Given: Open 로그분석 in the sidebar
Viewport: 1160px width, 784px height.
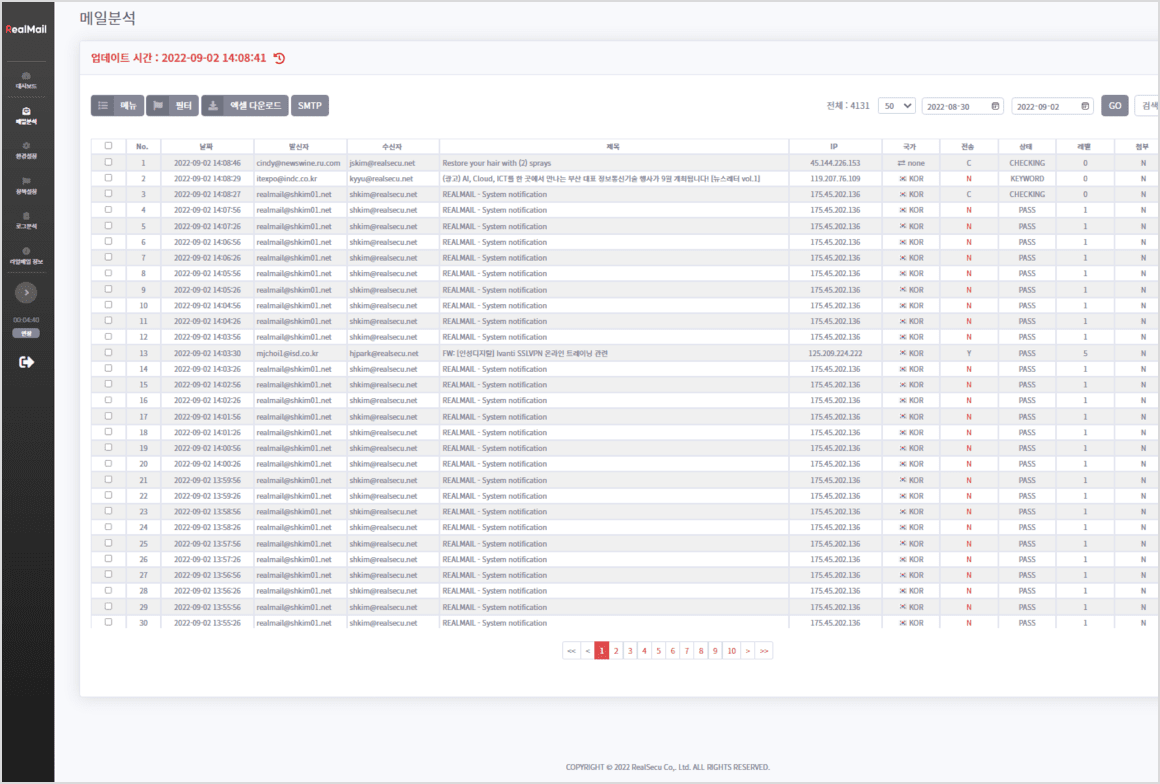Looking at the screenshot, I should (x=26, y=219).
